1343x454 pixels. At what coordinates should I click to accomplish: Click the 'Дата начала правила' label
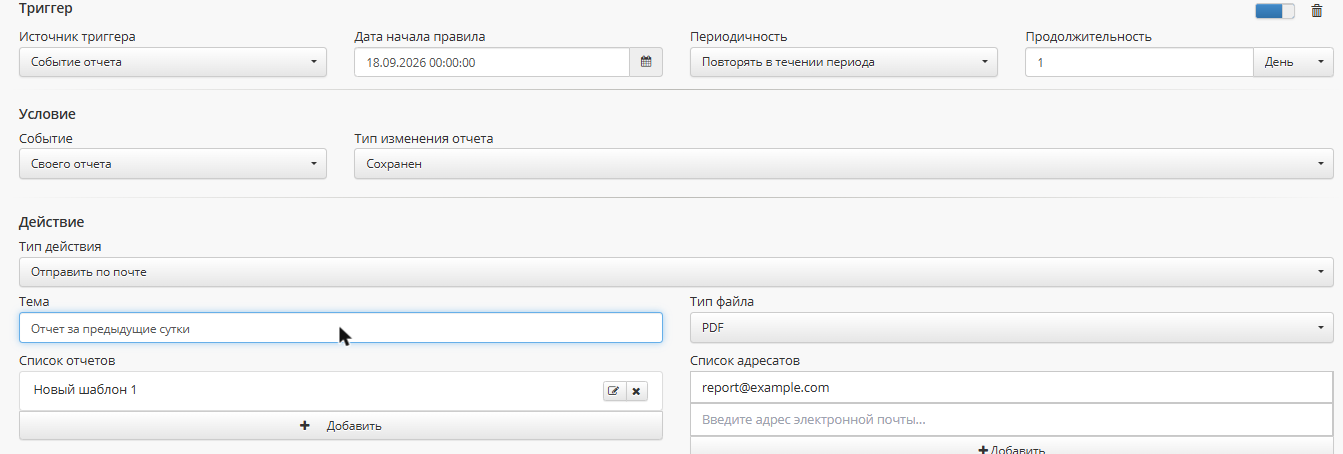[420, 37]
